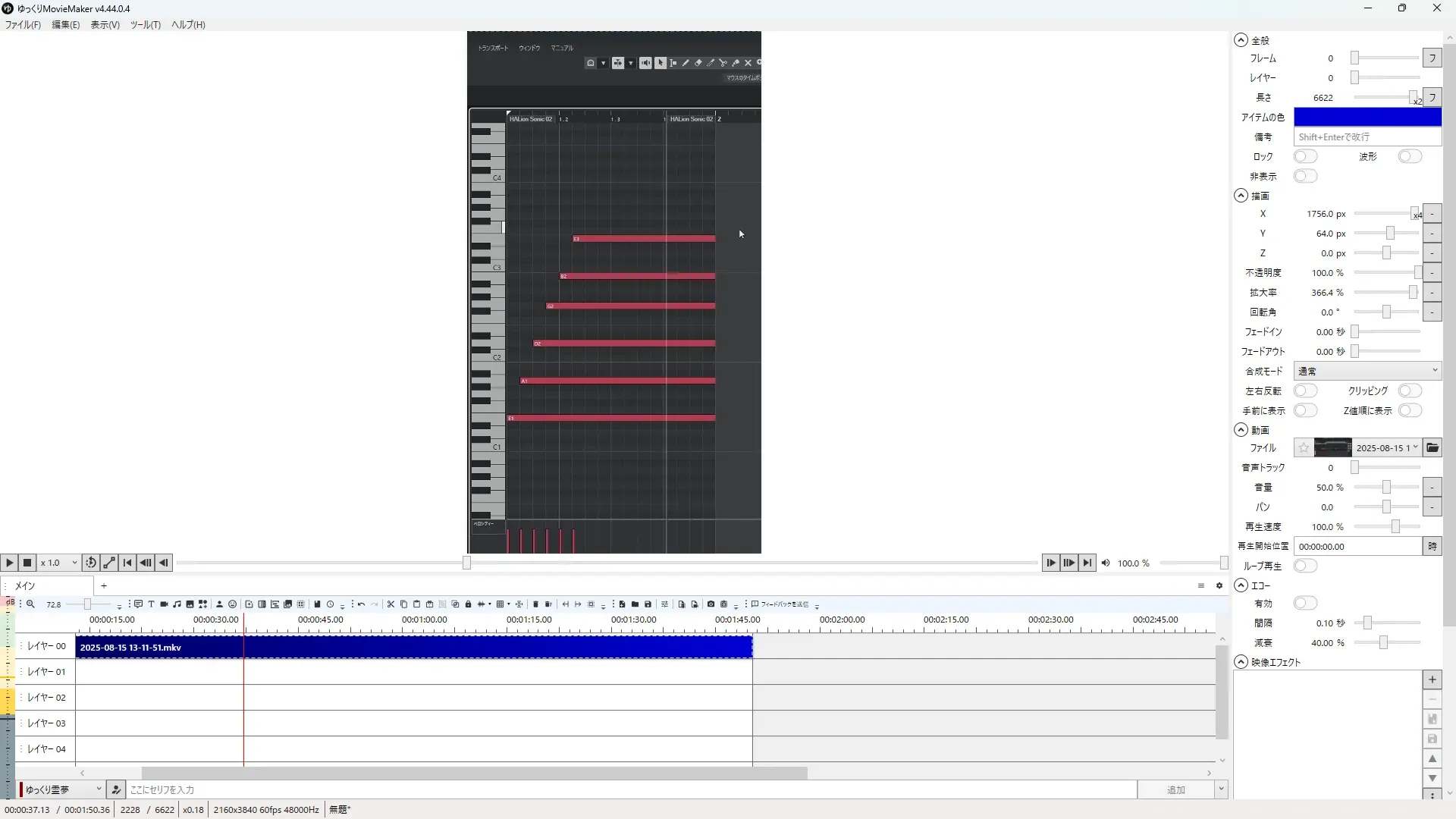Toggle the ロック switch
Viewport: 1456px width, 819px height.
[x=1305, y=157]
